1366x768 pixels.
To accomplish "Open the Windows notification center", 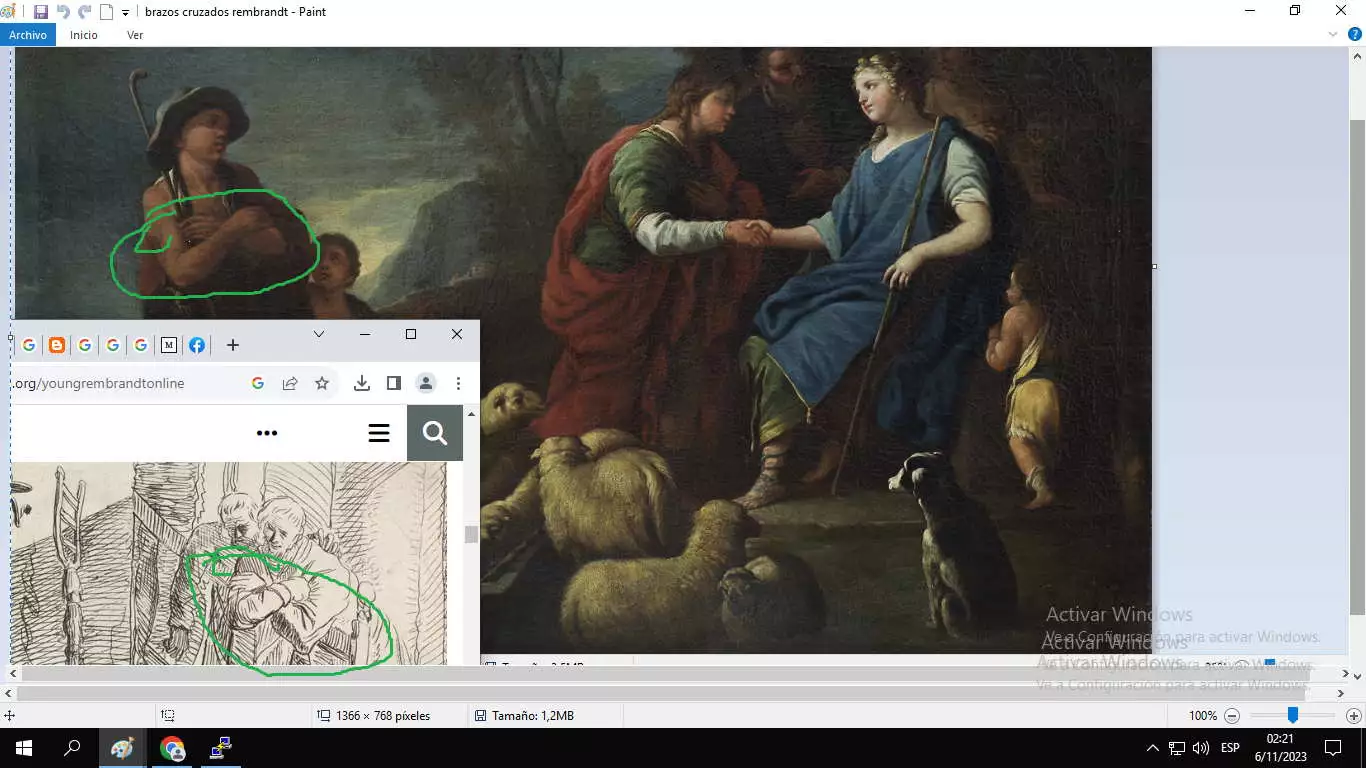I will pyautogui.click(x=1333, y=748).
